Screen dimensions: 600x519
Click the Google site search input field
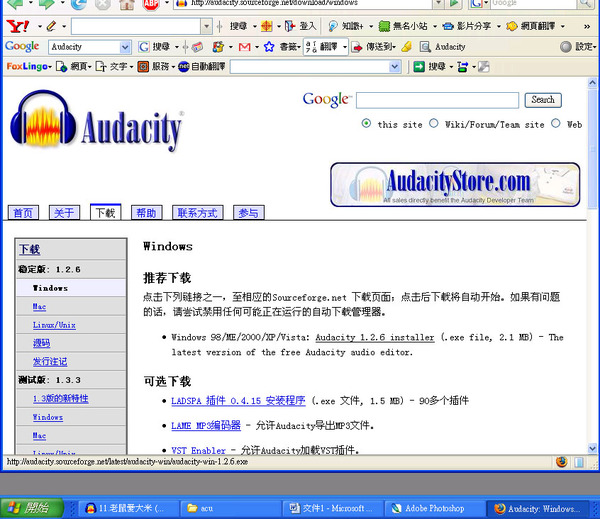[x=437, y=100]
